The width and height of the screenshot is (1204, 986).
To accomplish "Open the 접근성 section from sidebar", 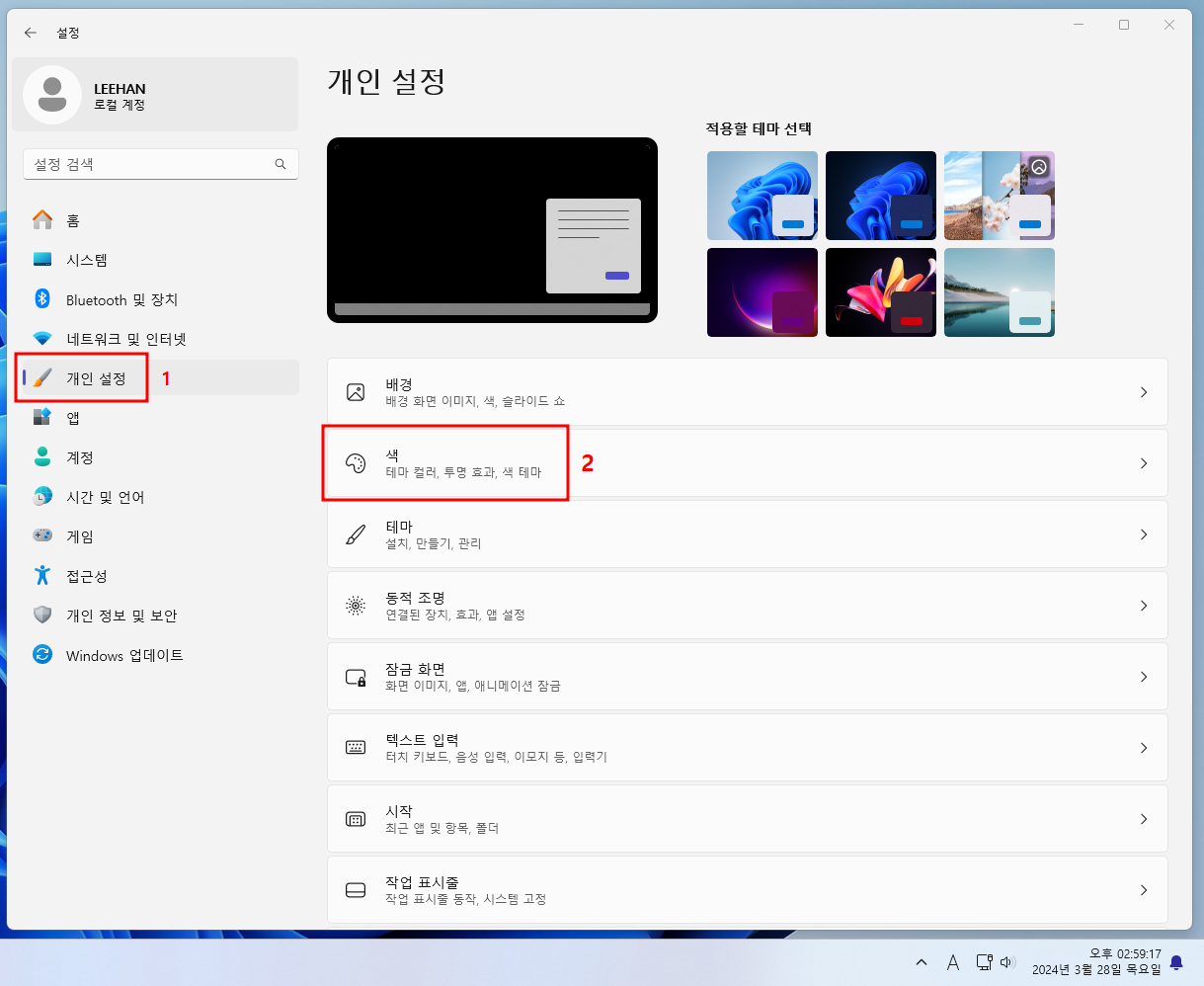I will 43,576.
